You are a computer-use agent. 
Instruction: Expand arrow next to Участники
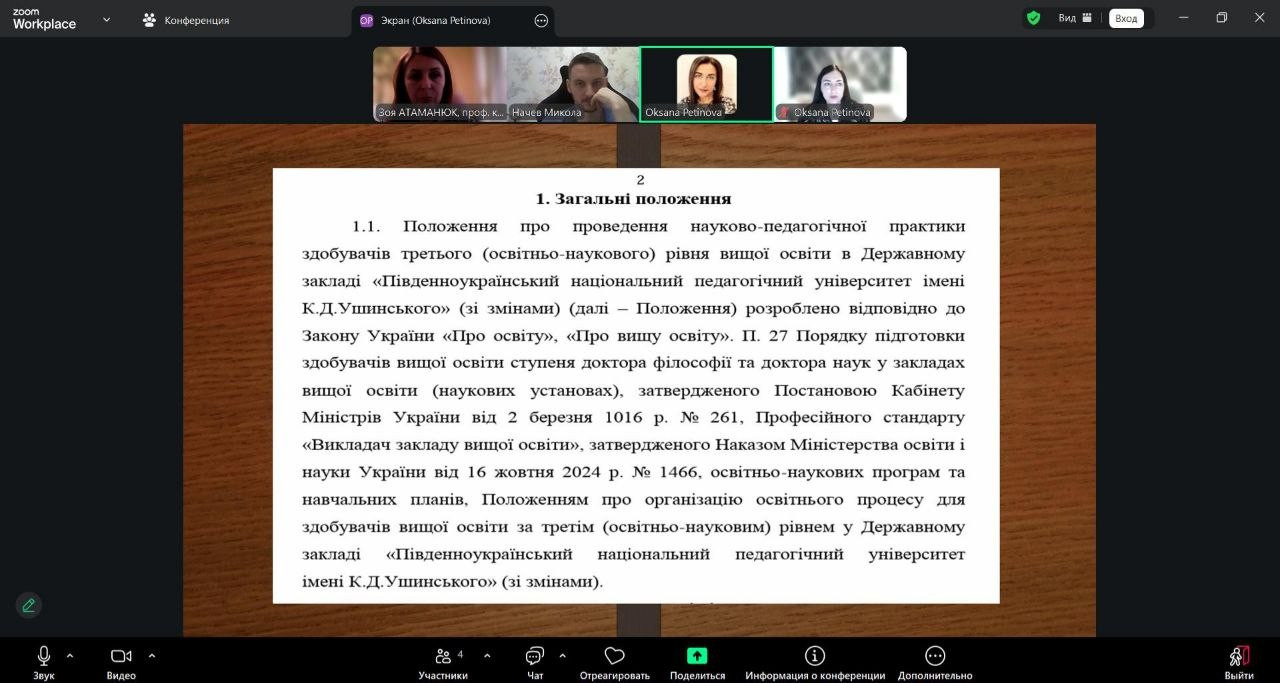tap(487, 656)
